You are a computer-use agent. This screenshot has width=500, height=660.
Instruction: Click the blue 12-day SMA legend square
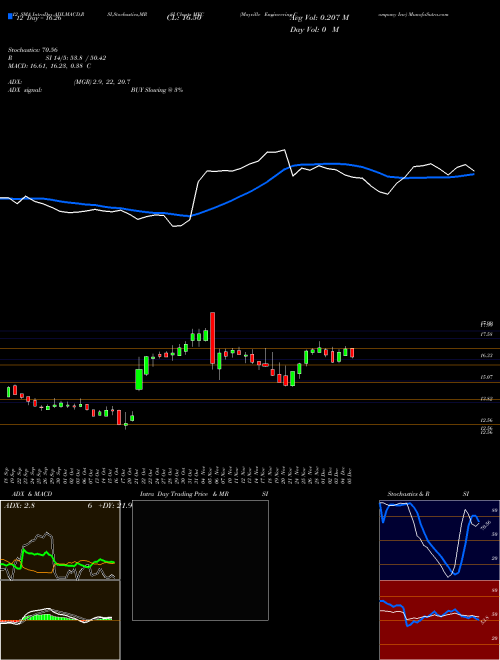(x=10, y=16)
